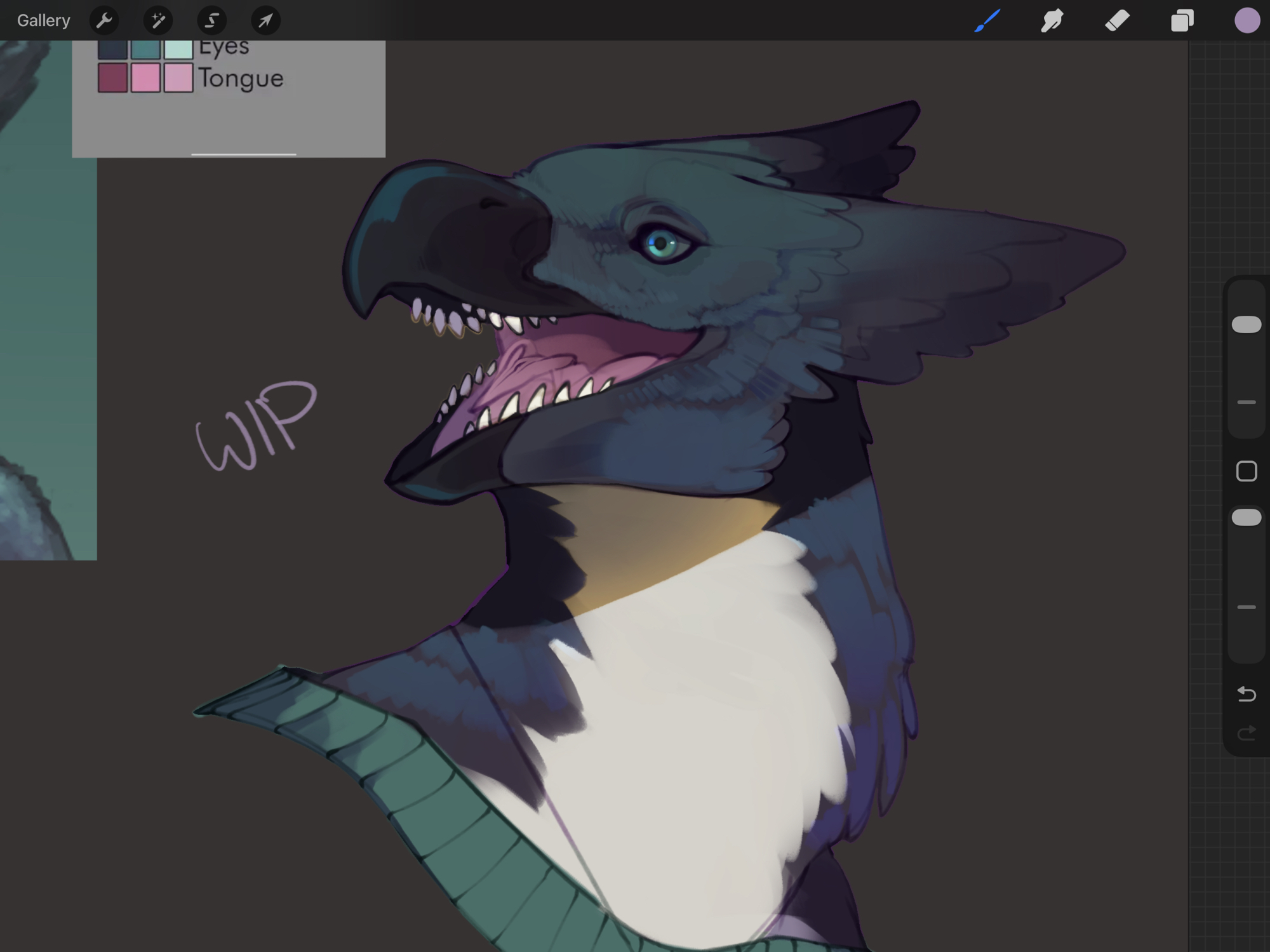The width and height of the screenshot is (1270, 952).
Task: Click the pale mint Eyes swatch
Action: coord(178,50)
